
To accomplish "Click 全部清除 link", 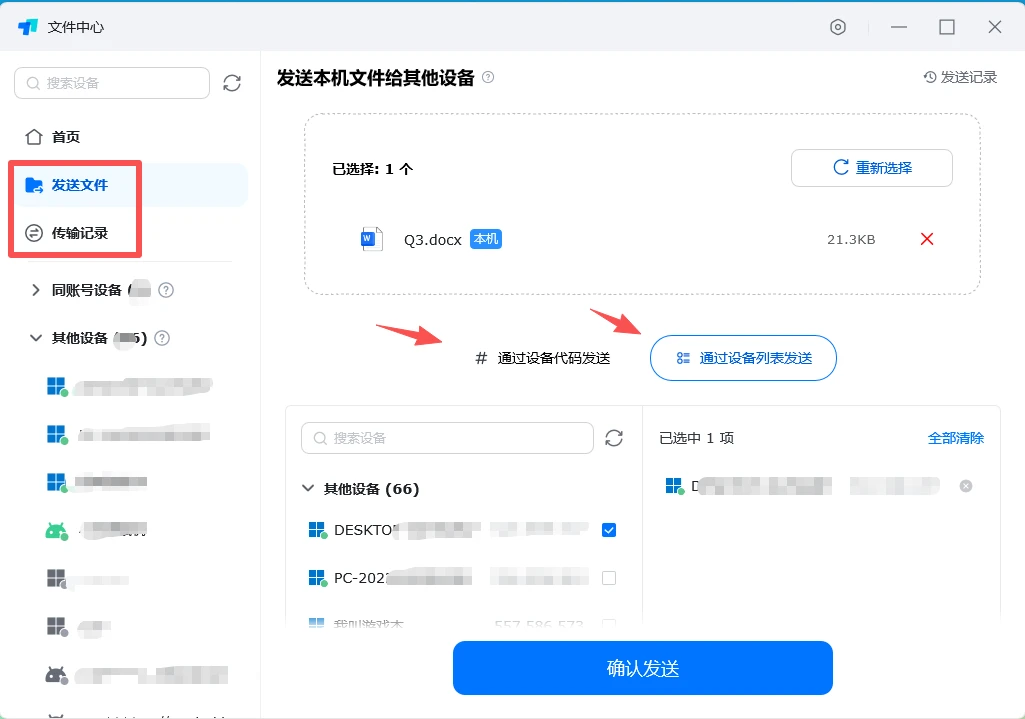I will click(x=956, y=438).
